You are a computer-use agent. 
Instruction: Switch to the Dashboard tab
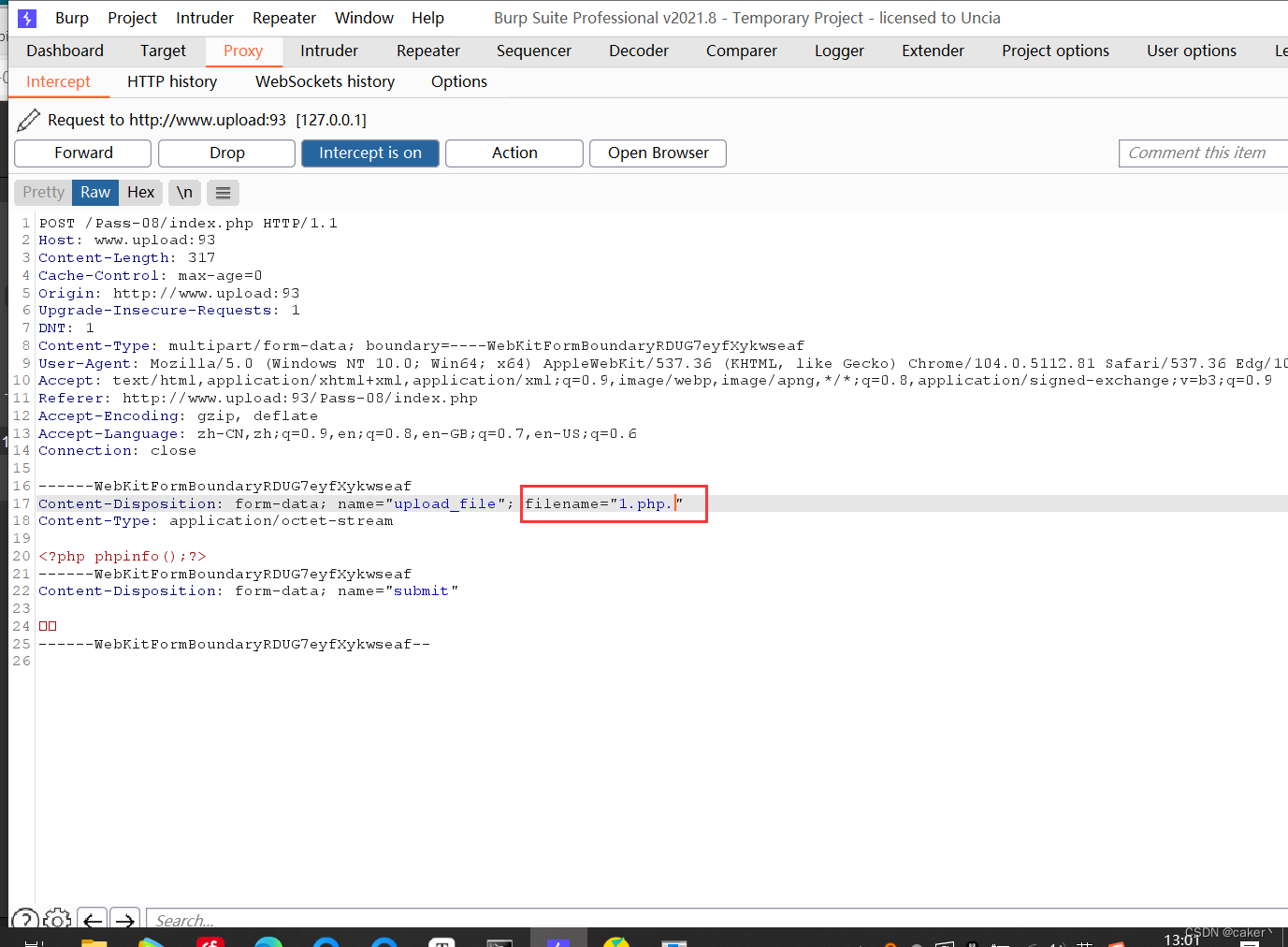point(65,51)
